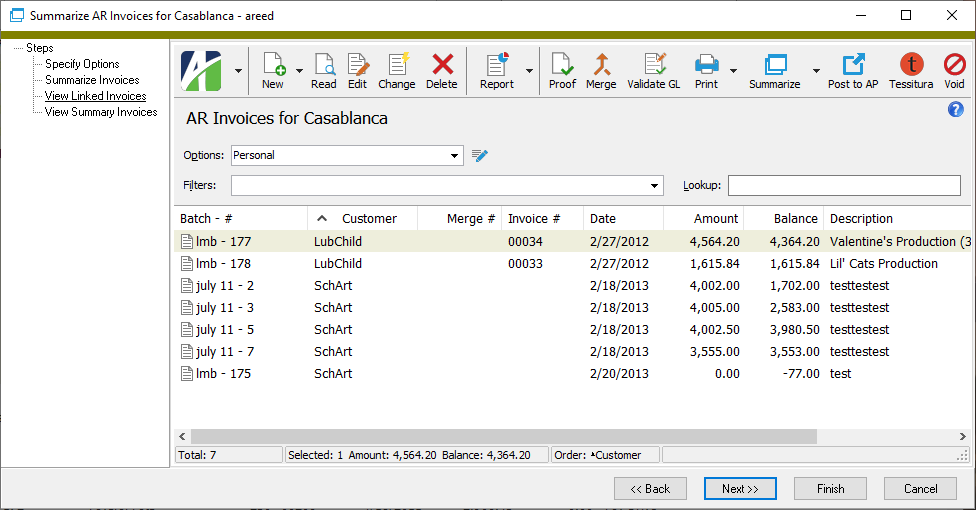Sort by Amount column header
Image resolution: width=976 pixels, height=510 pixels.
[x=703, y=219]
